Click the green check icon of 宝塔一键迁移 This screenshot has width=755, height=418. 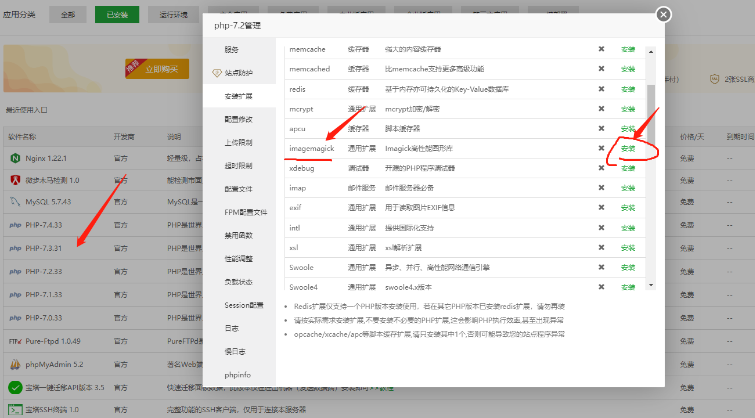click(15, 387)
